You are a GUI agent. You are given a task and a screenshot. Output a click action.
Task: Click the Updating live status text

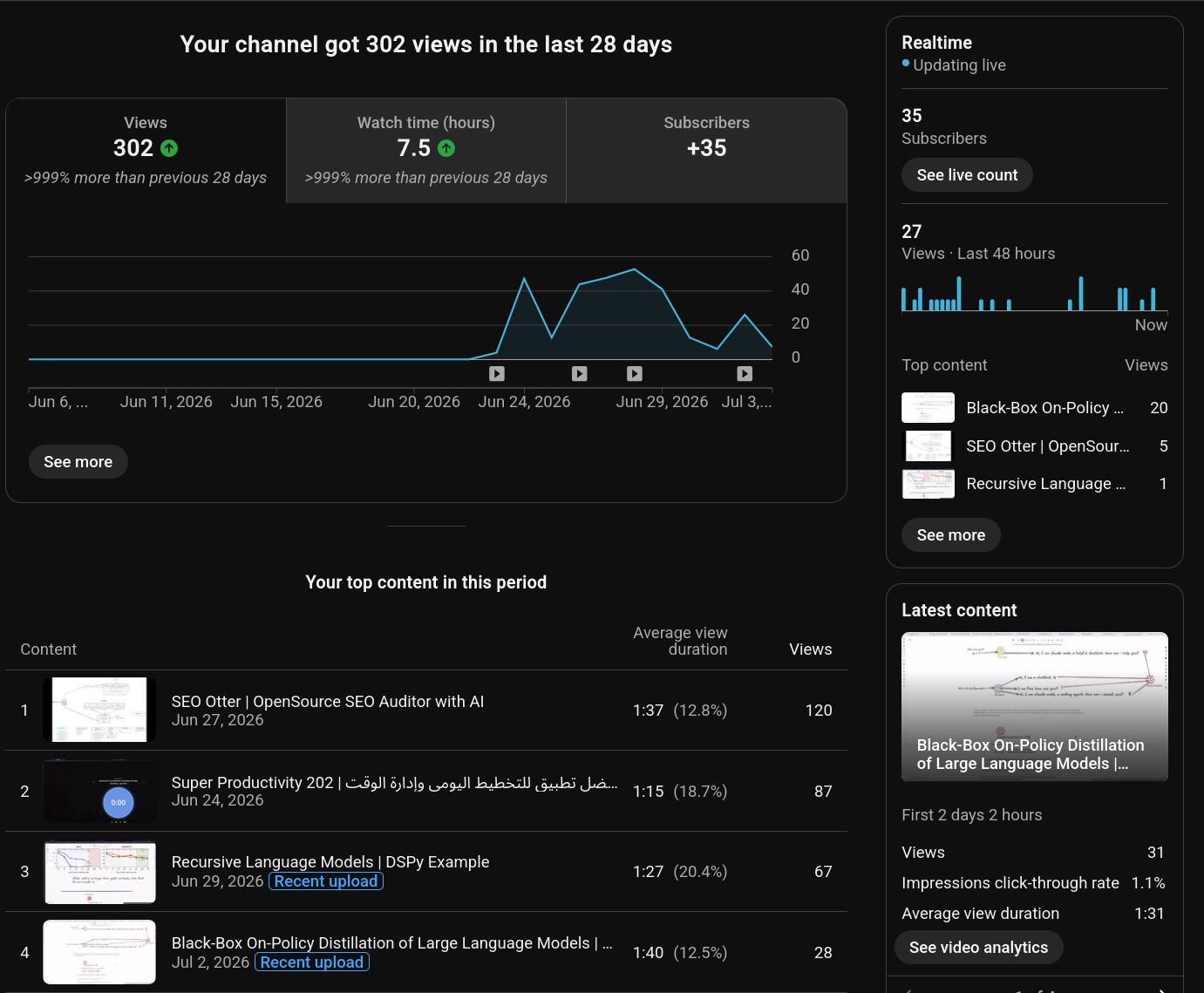pos(959,65)
